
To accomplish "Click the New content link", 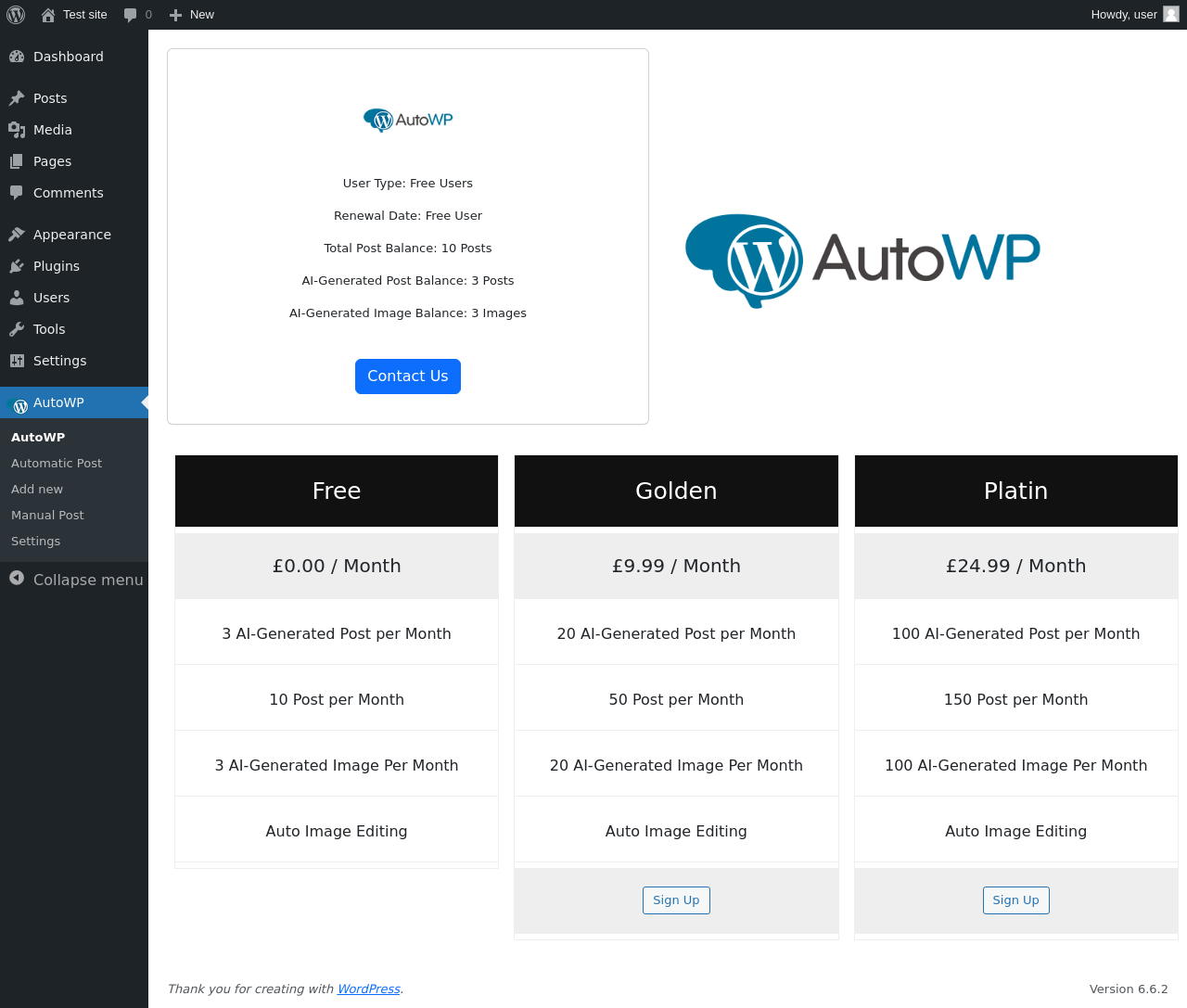I will point(192,15).
